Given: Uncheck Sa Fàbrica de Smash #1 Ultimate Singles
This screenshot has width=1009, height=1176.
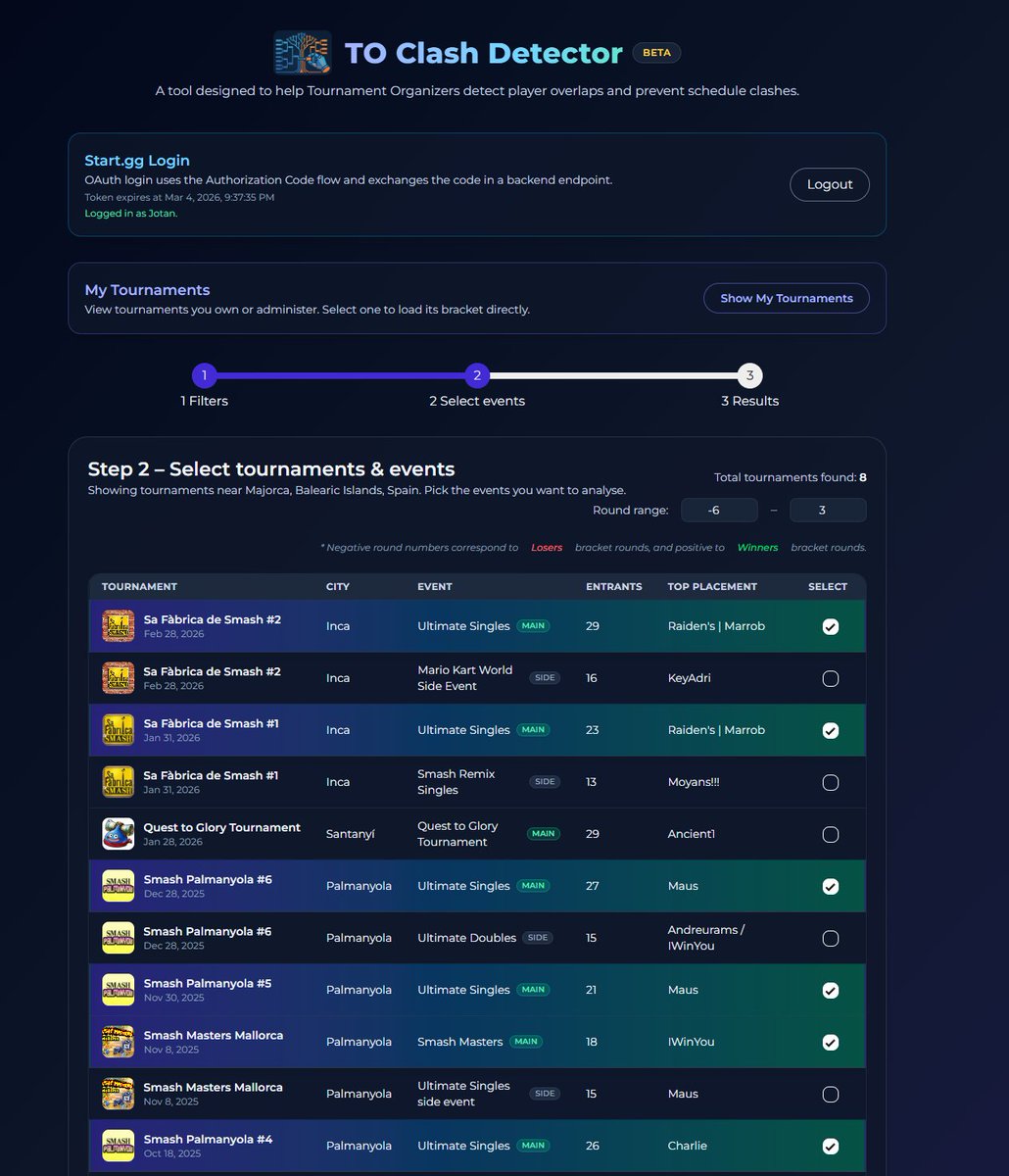Looking at the screenshot, I should 831,730.
